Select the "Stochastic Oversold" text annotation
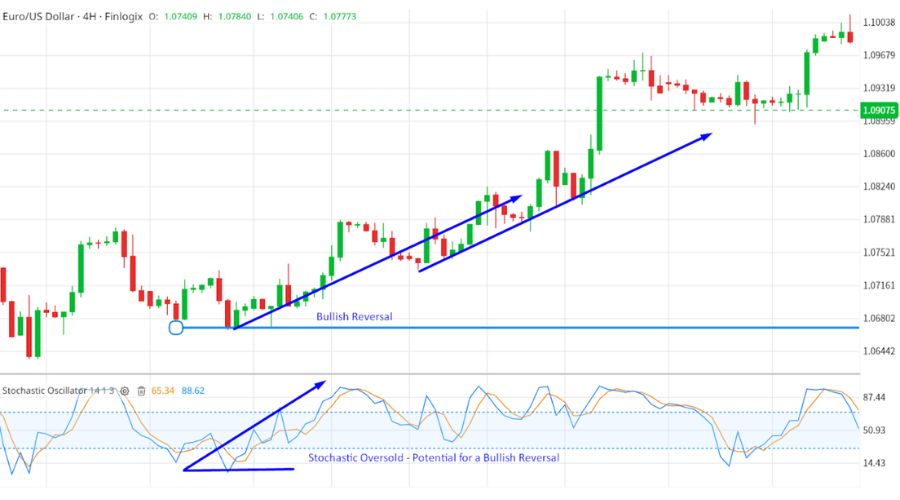The height and width of the screenshot is (500, 900). (433, 457)
